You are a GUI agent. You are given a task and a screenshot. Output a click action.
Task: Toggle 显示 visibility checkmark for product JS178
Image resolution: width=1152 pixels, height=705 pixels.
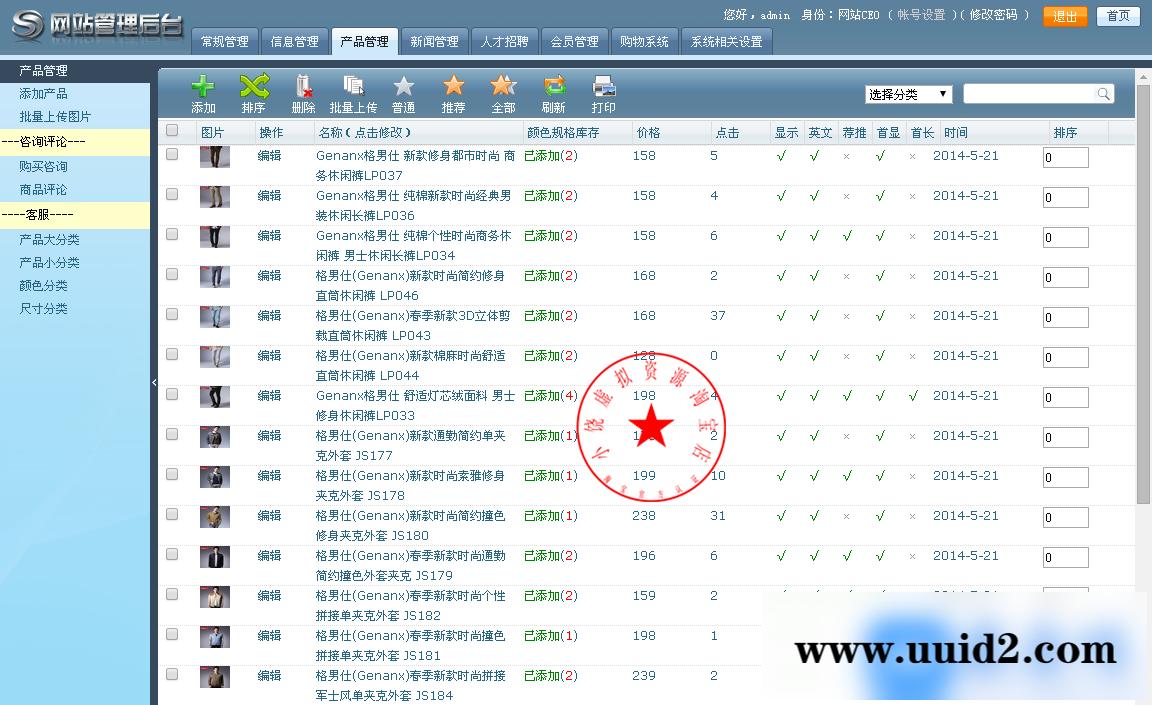(782, 477)
